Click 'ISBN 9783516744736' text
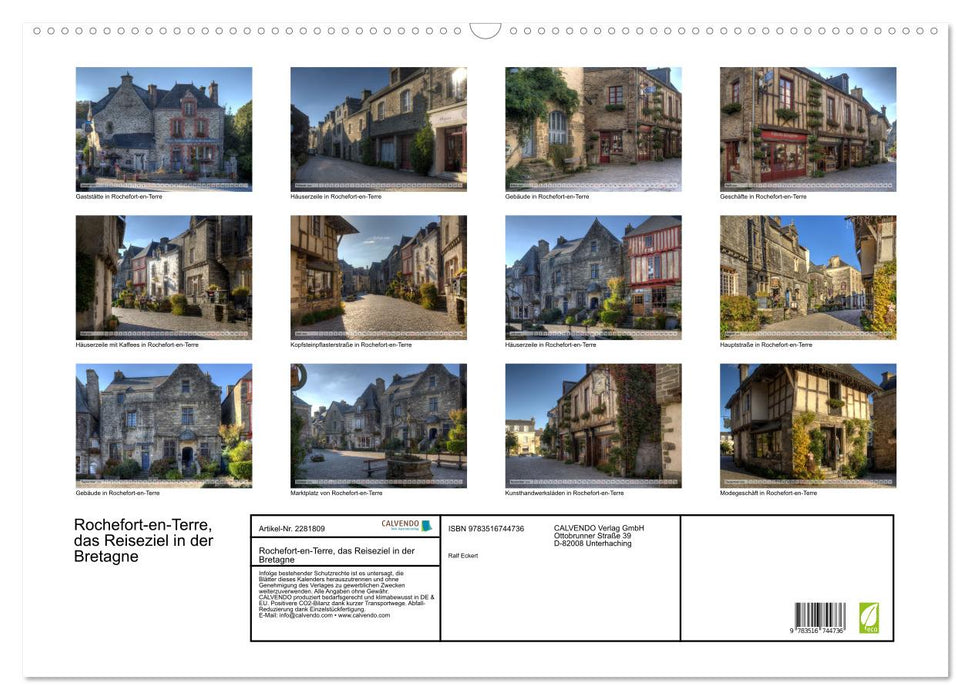Image resolution: width=971 pixels, height=700 pixels. click(x=486, y=528)
